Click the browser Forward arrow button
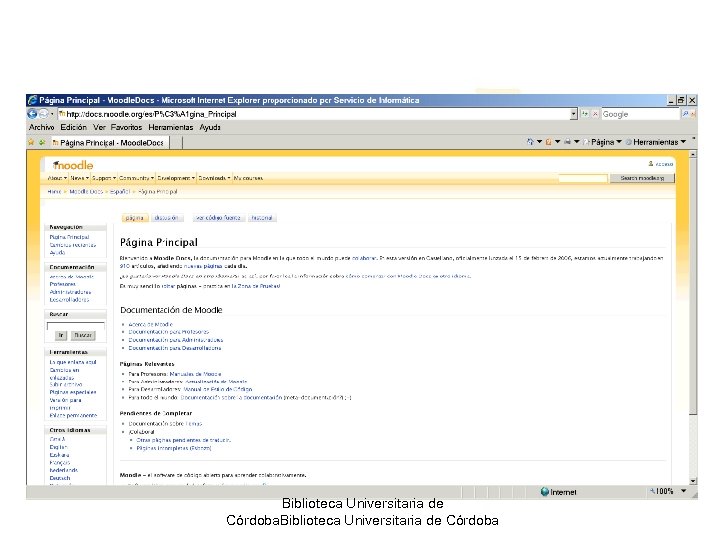The image size is (720, 540). click(43, 114)
